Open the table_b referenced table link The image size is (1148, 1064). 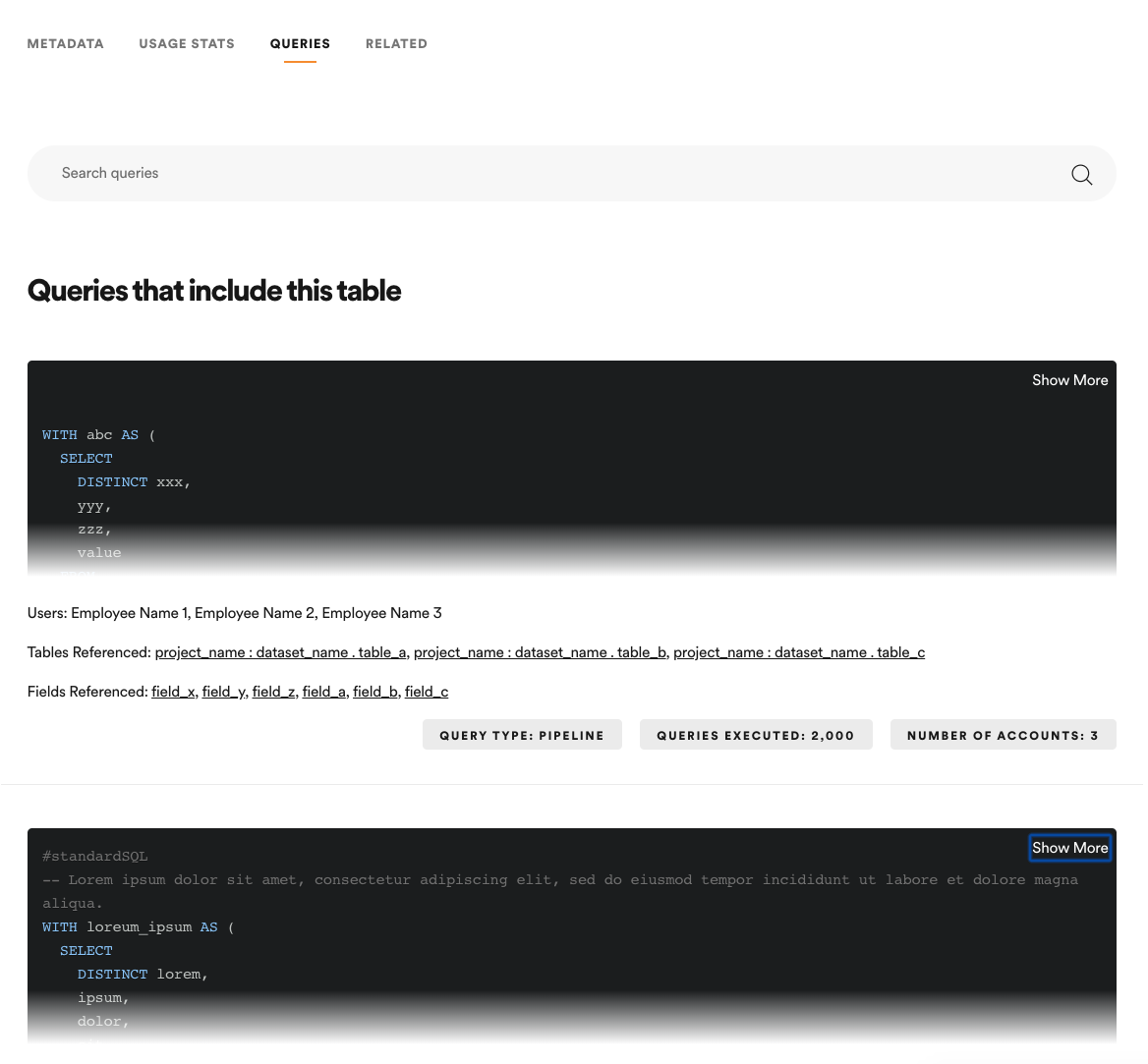(540, 651)
